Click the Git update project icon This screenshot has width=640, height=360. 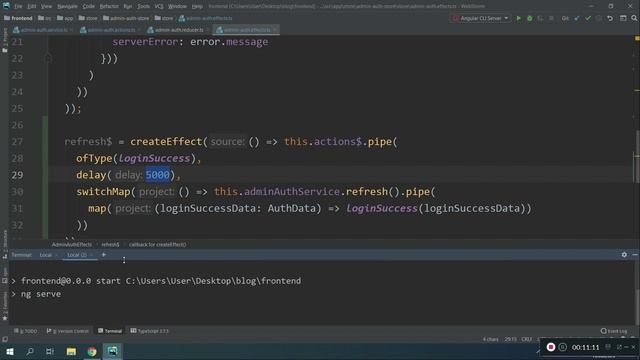tap(577, 18)
